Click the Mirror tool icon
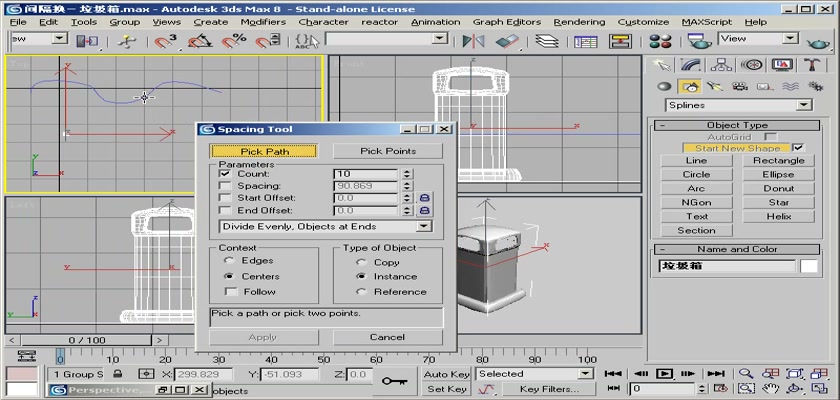This screenshot has height=400, width=840. (473, 41)
